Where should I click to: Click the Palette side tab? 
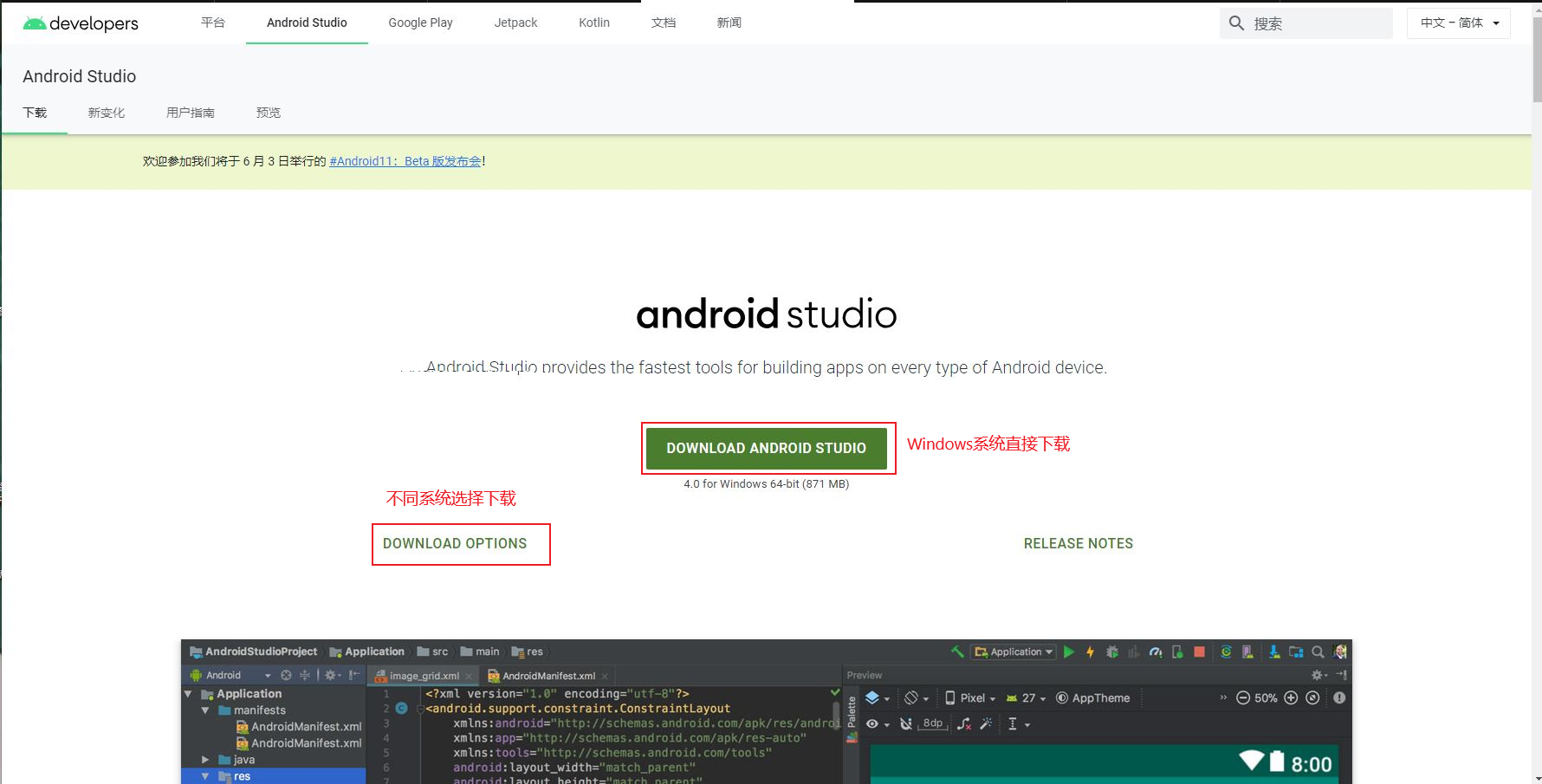tap(852, 712)
